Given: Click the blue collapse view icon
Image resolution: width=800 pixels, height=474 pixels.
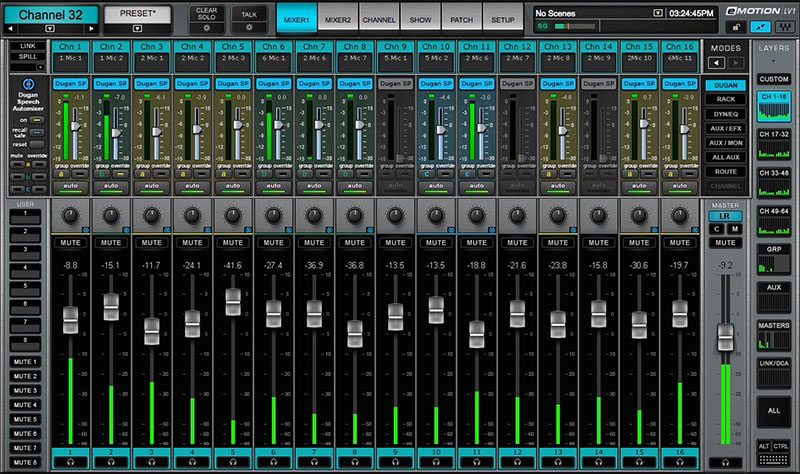Looking at the screenshot, I should point(760,27).
